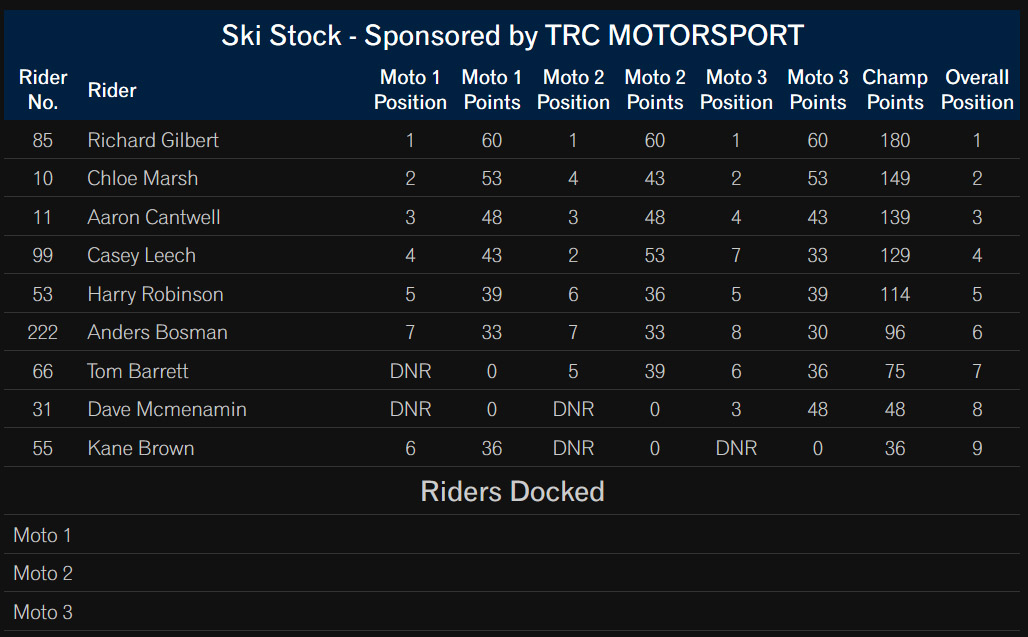Click Richard Gilbert's 180 champ points
The image size is (1028, 637).
[x=895, y=140]
